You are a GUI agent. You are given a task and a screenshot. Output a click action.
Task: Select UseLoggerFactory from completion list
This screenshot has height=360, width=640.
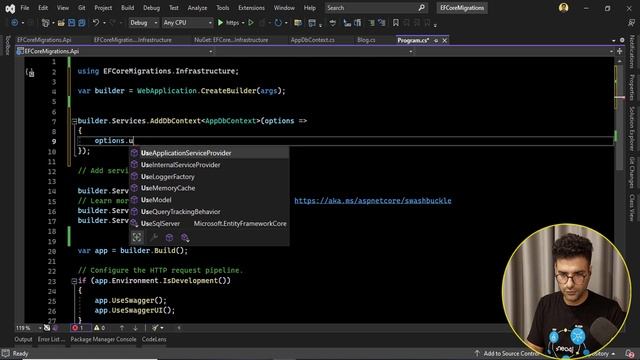[209, 177]
